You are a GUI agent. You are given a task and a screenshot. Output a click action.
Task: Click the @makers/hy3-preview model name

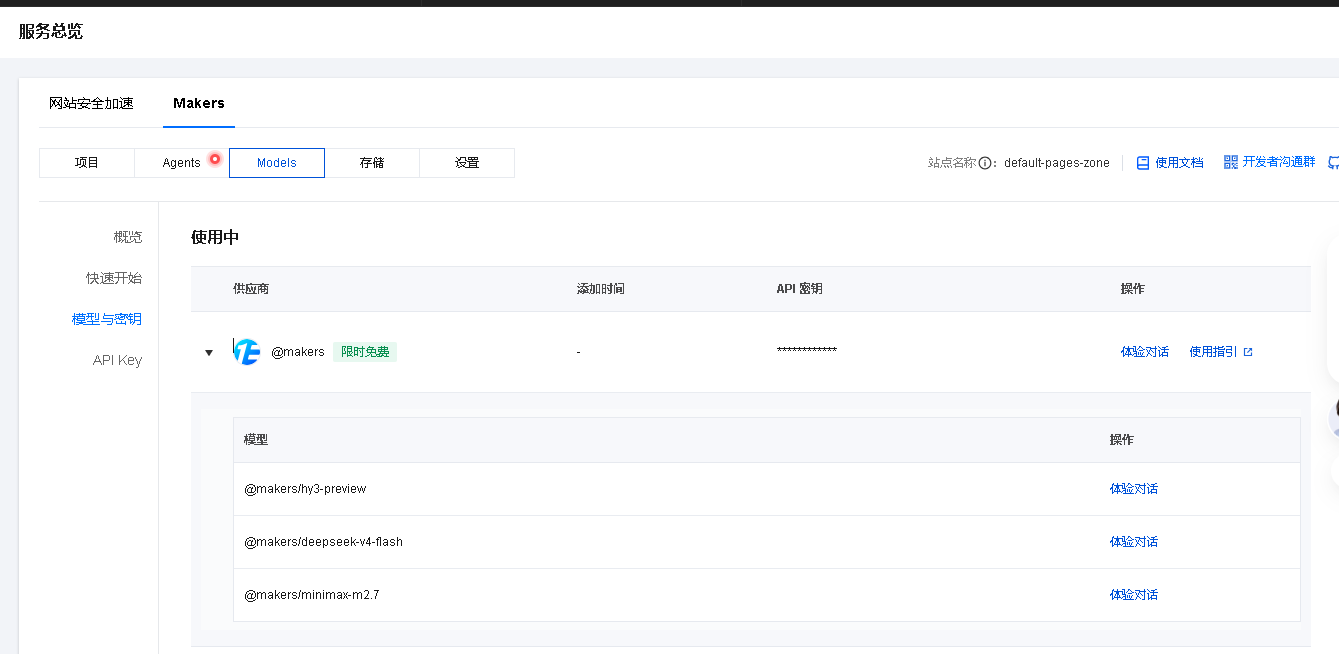point(305,489)
